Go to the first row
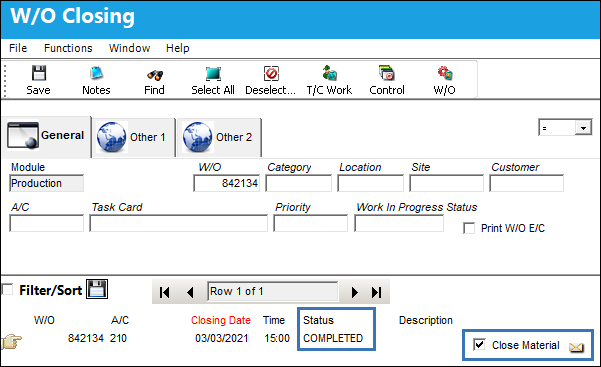This screenshot has width=601, height=367. pyautogui.click(x=164, y=292)
